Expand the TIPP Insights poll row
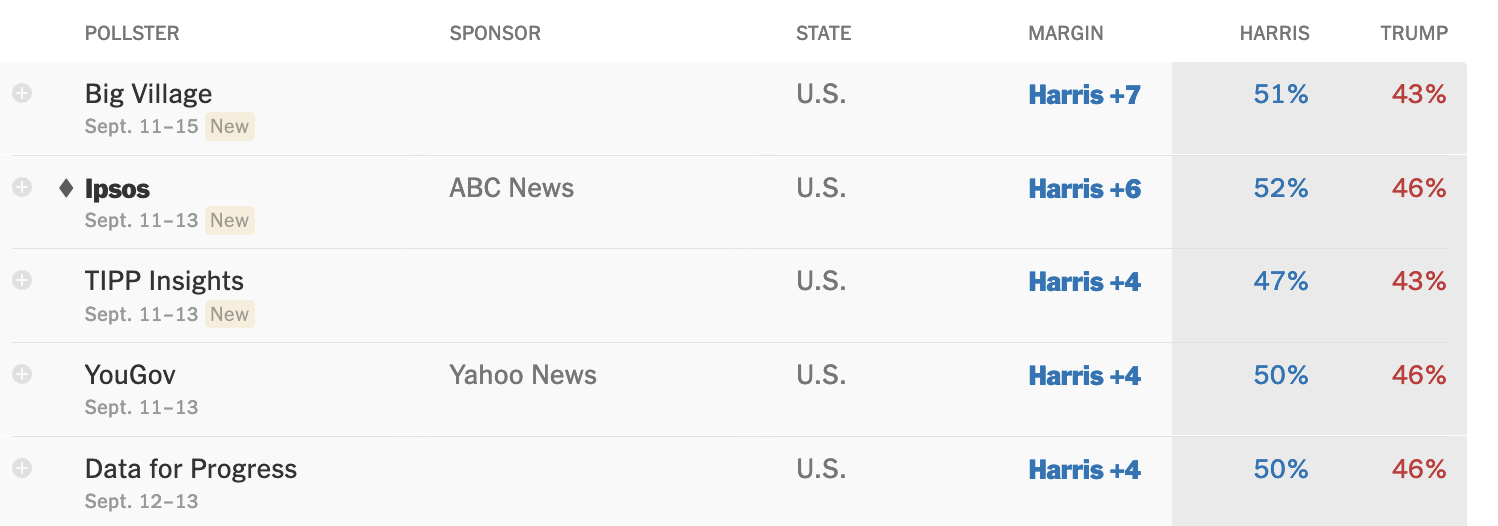Viewport: 1498px width, 526px height. 22,281
